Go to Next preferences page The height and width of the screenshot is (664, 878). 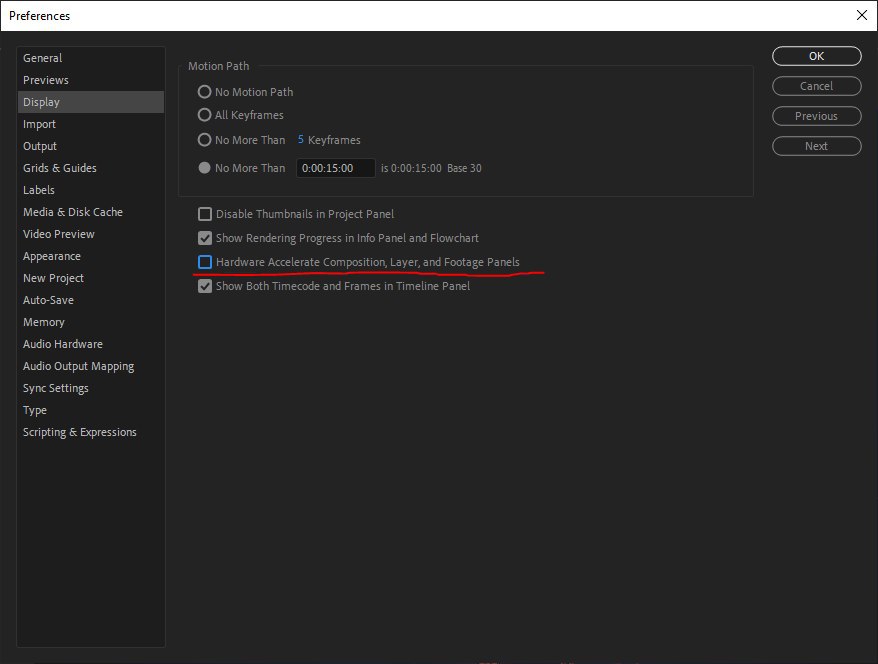click(816, 146)
